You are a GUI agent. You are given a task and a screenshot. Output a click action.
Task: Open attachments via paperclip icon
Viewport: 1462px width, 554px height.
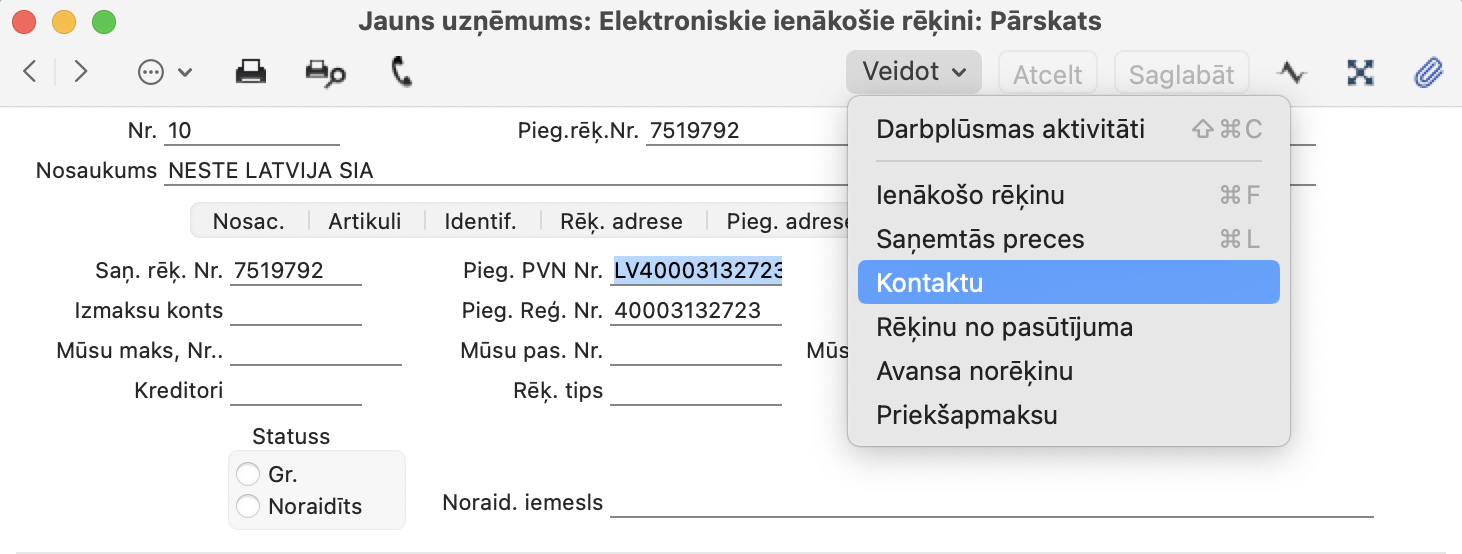(x=1429, y=72)
